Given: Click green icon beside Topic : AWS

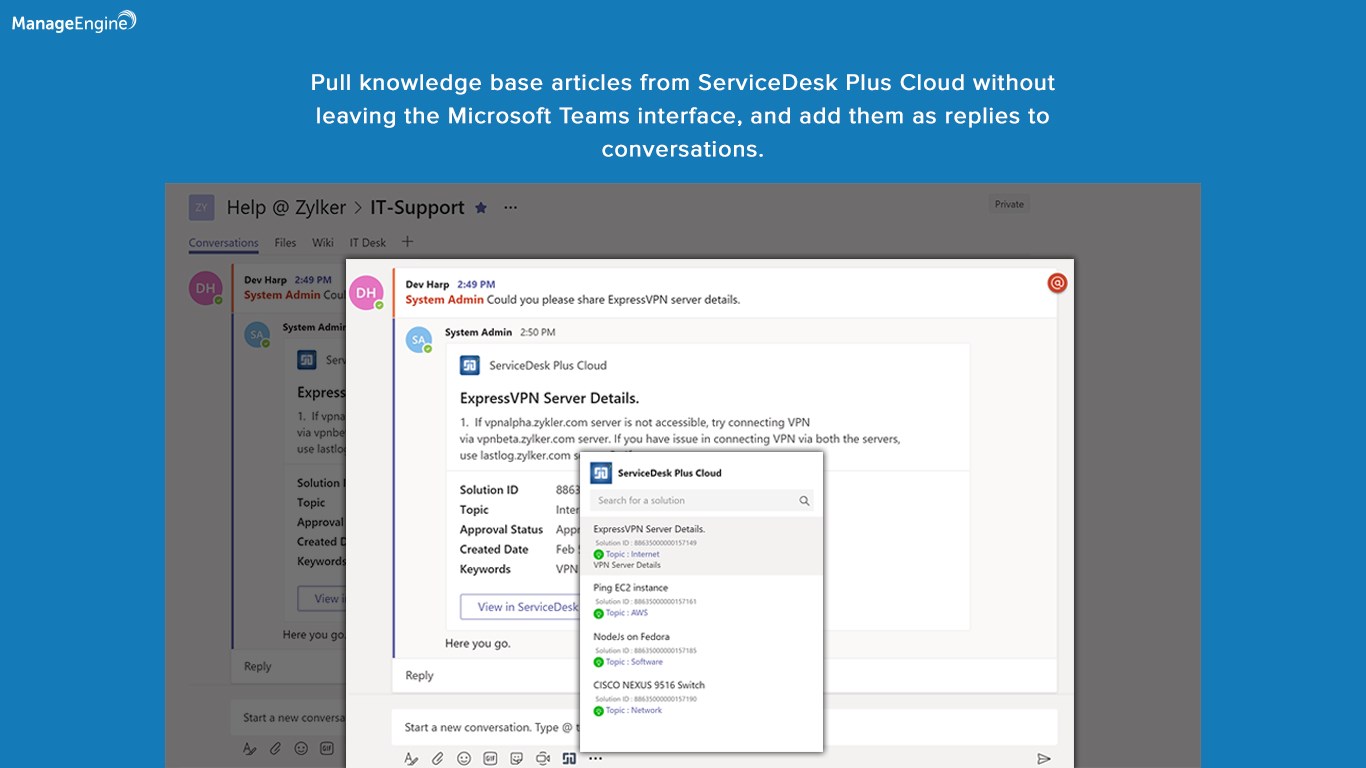Looking at the screenshot, I should [599, 613].
